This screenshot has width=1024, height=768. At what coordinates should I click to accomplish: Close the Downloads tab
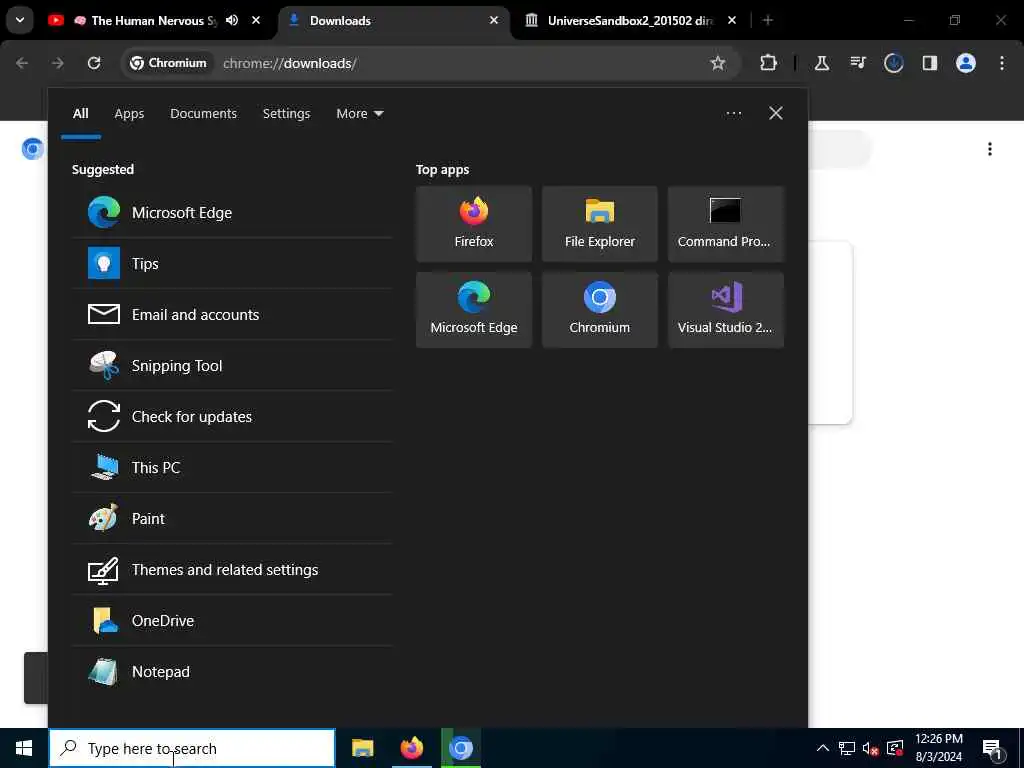coord(494,20)
